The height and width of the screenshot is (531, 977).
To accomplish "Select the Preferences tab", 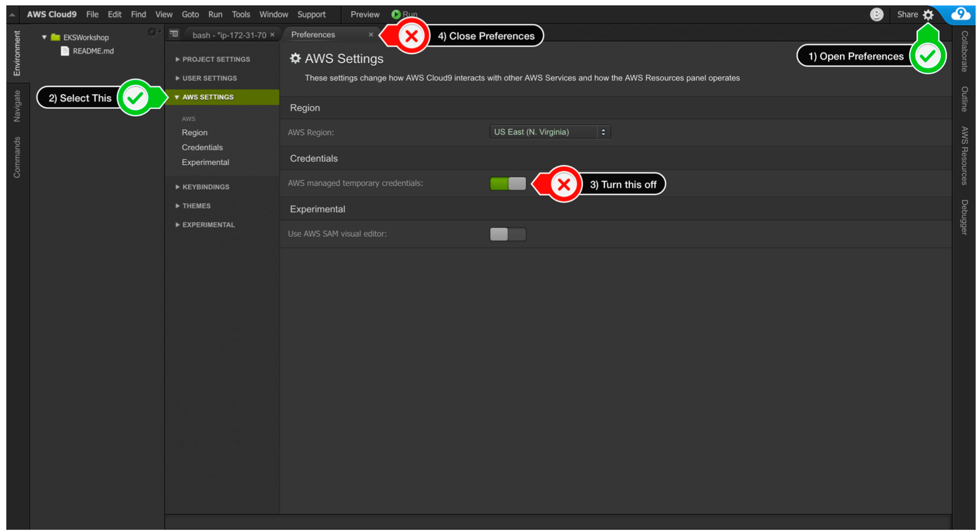I will pyautogui.click(x=313, y=35).
